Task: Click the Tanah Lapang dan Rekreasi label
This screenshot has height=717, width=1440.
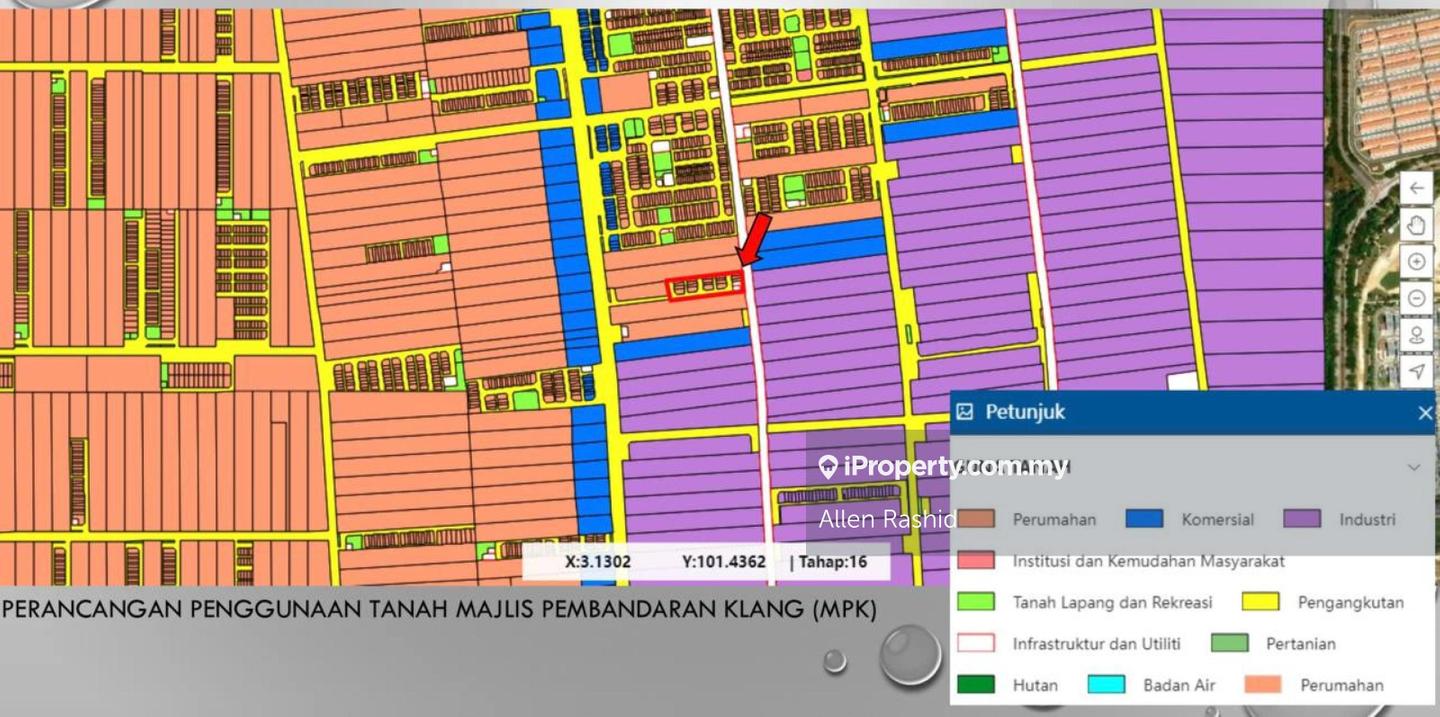Action: [x=1112, y=602]
